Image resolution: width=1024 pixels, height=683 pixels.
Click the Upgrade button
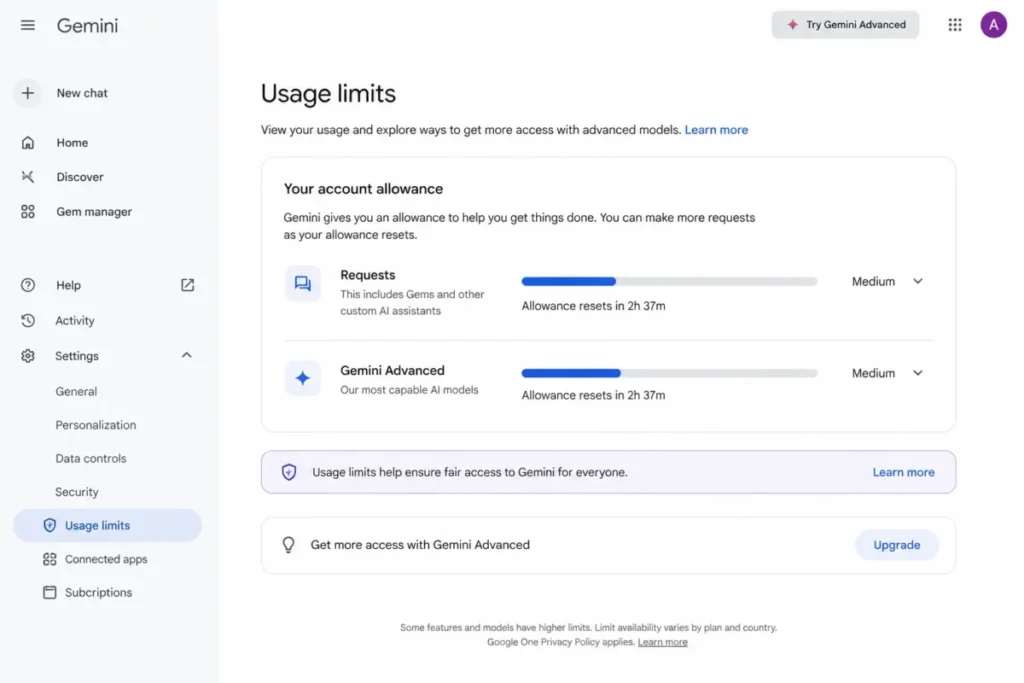897,545
